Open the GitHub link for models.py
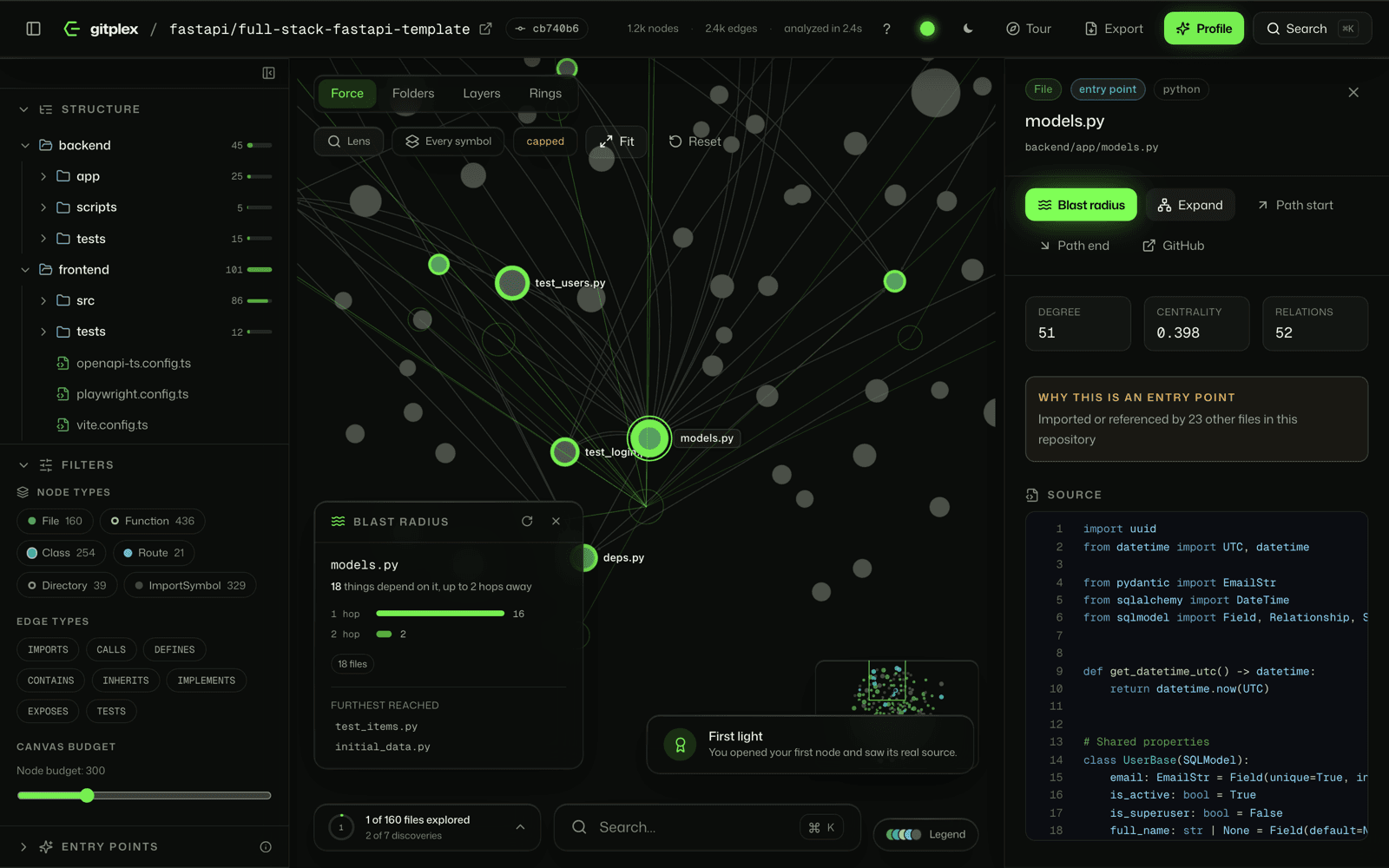This screenshot has height=868, width=1389. coord(1174,246)
